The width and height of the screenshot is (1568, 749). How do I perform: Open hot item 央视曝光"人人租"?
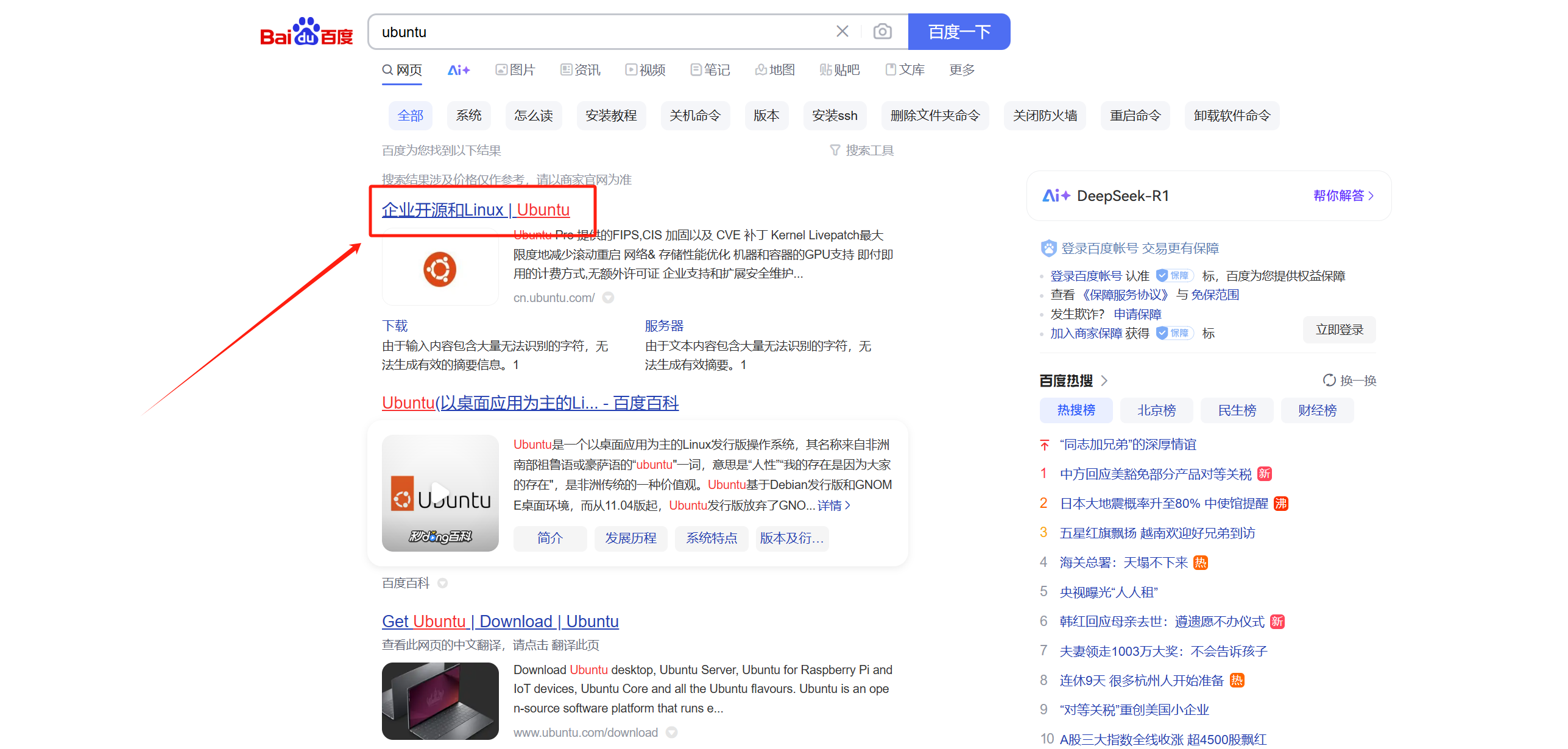coord(1108,592)
